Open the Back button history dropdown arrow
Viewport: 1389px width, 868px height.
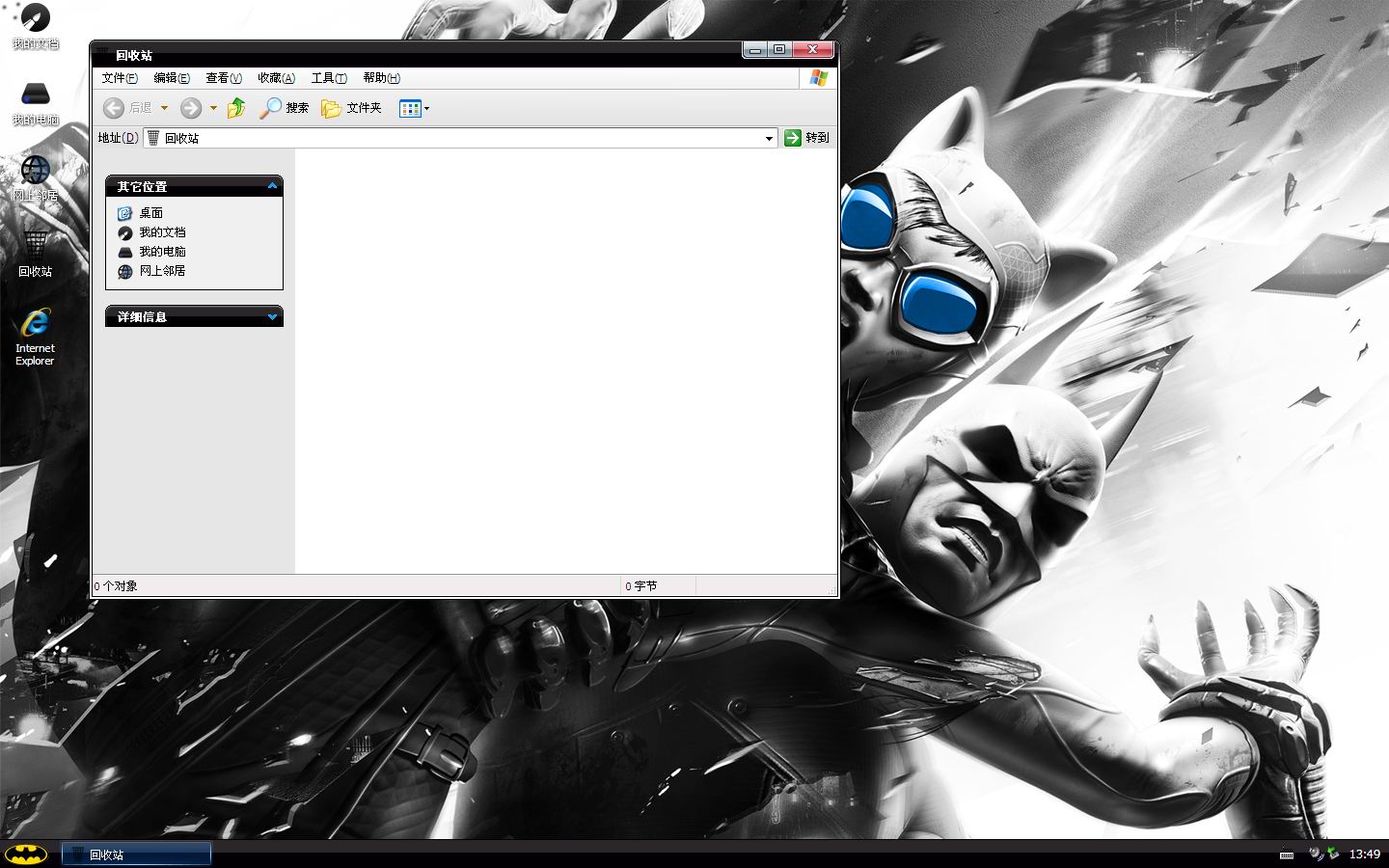[x=164, y=108]
